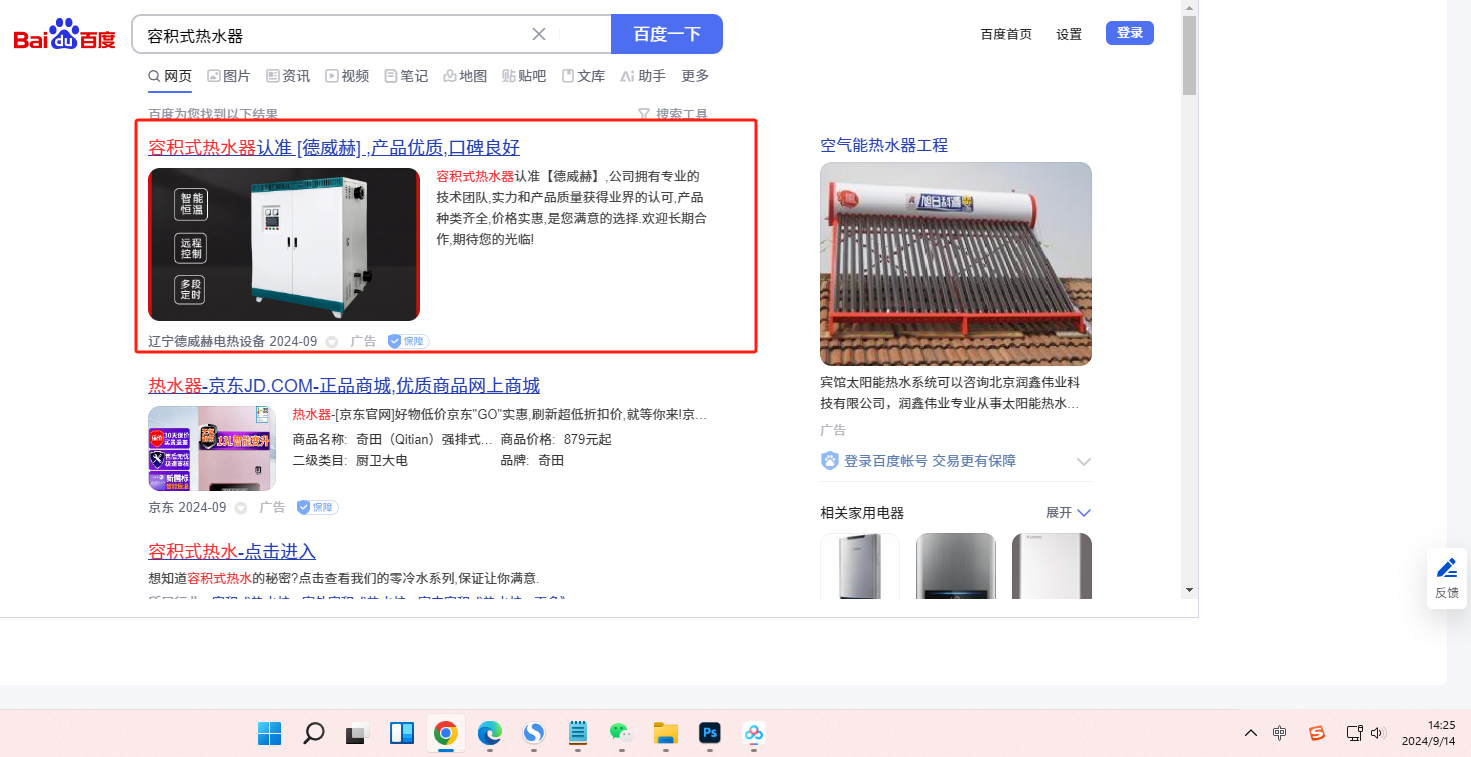Image resolution: width=1471 pixels, height=757 pixels.
Task: Click 登录百度帐号 交易更有保障 link
Action: pyautogui.click(x=930, y=461)
